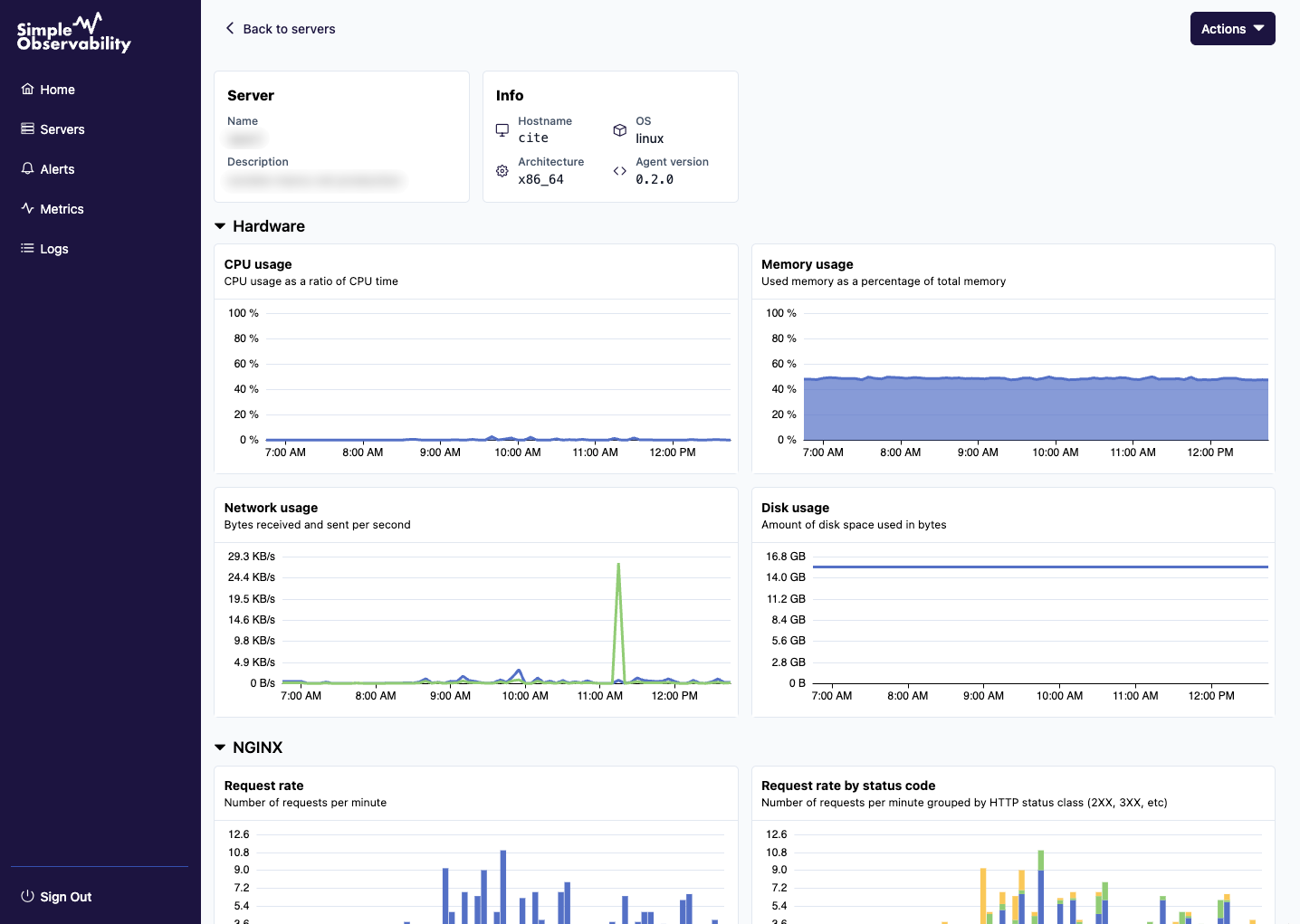This screenshot has height=924, width=1300.
Task: Go back to servers list
Action: (280, 29)
